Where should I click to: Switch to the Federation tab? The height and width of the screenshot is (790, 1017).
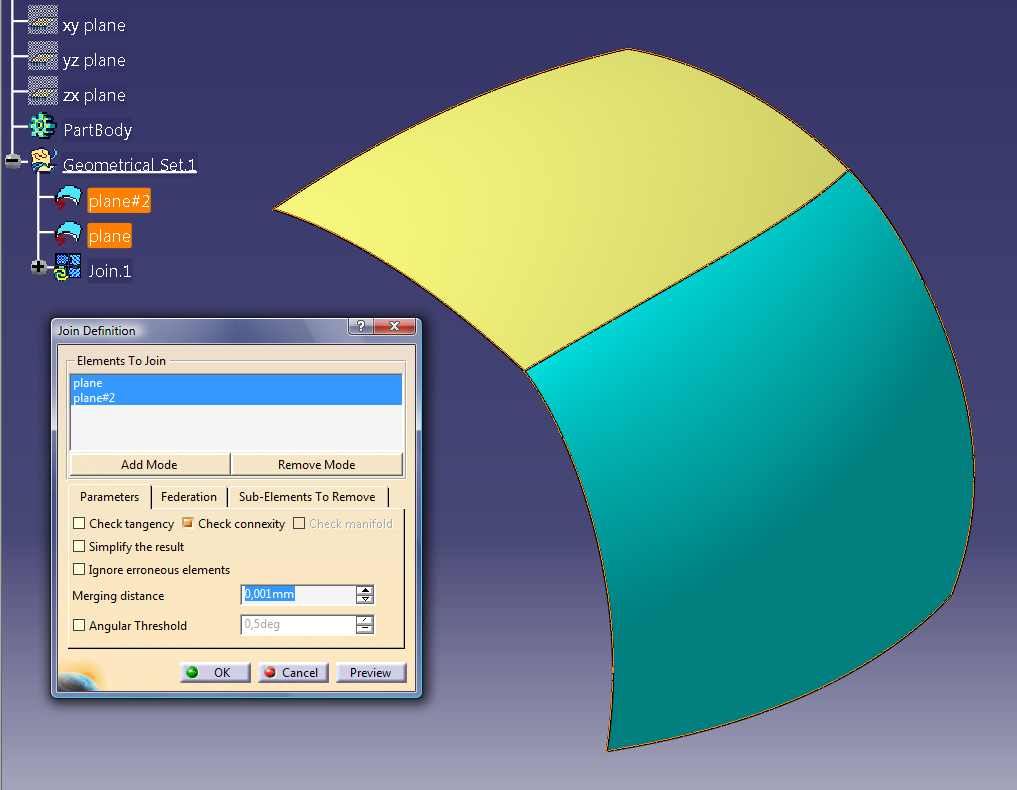click(189, 497)
